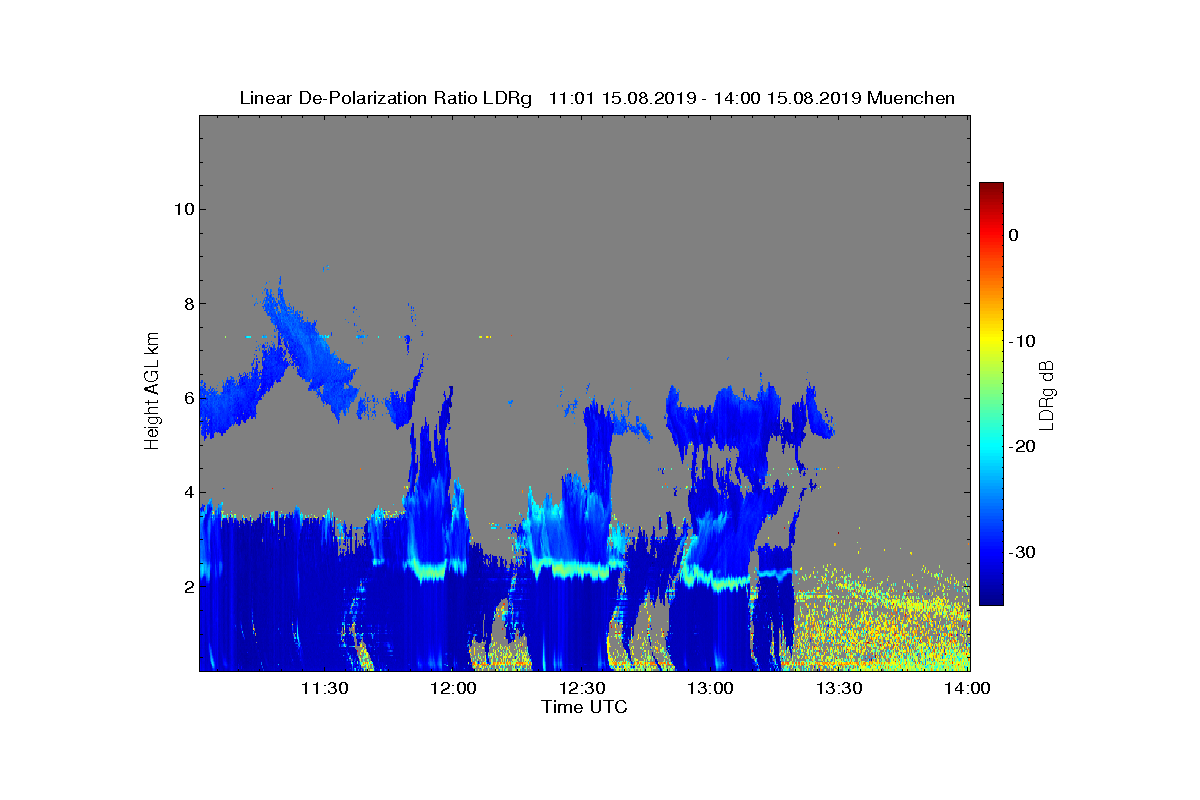Click the colorbar value 0
Viewport: 1200px width, 800px height.
(x=1013, y=235)
